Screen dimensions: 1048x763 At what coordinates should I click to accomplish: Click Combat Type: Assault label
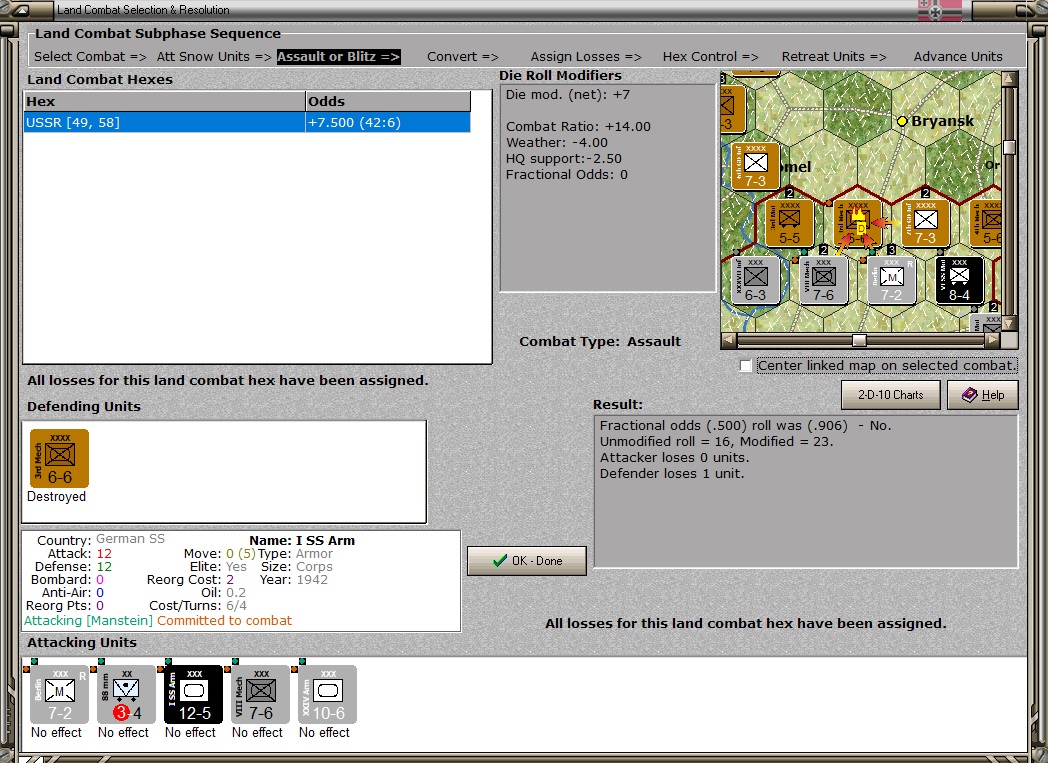click(600, 341)
